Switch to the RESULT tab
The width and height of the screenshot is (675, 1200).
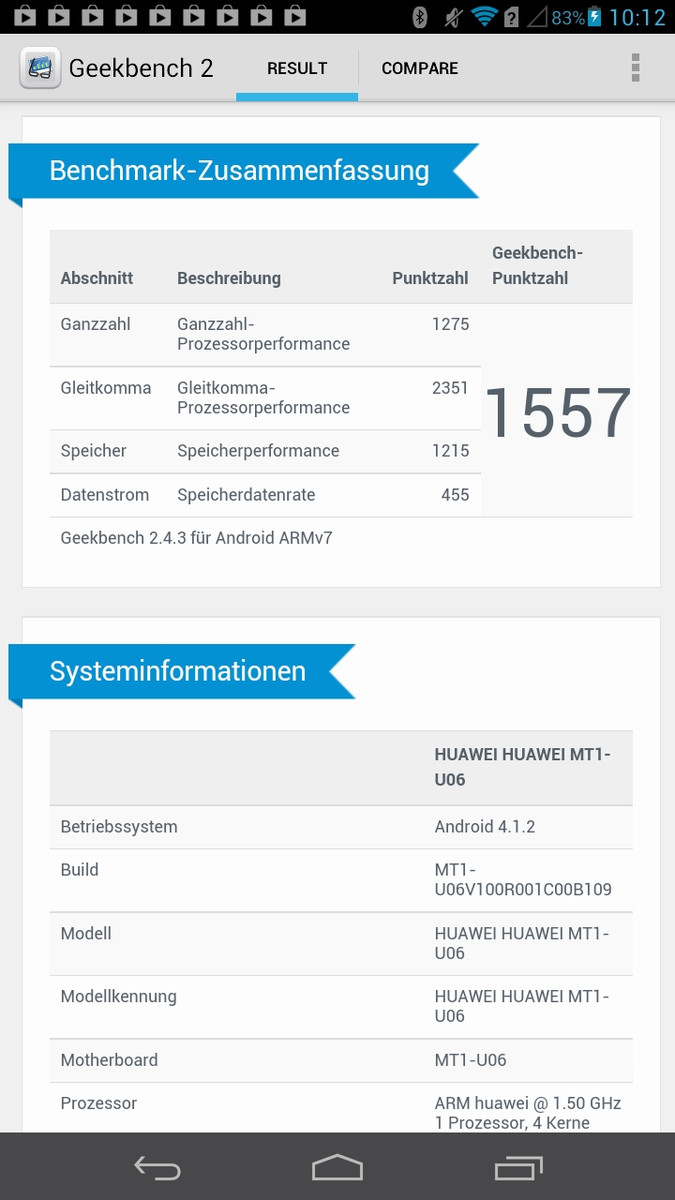[x=297, y=68]
